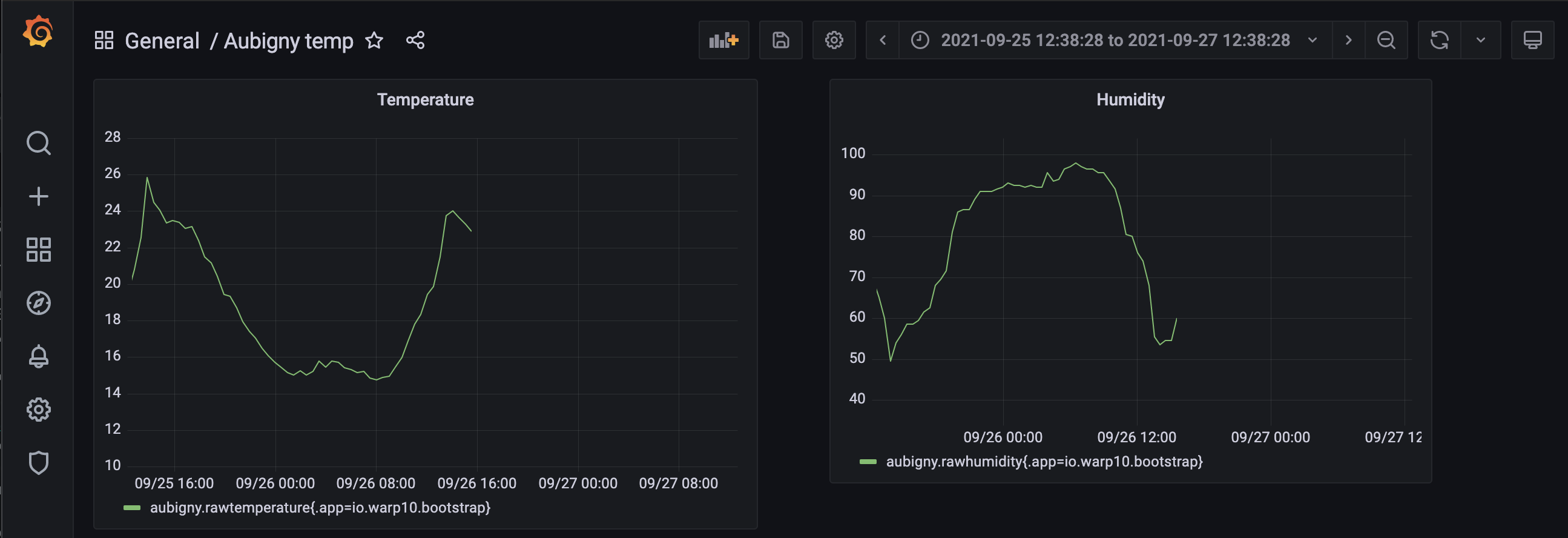This screenshot has width=1568, height=538.
Task: Open the Dashboards icon in sidebar
Action: pyautogui.click(x=38, y=250)
